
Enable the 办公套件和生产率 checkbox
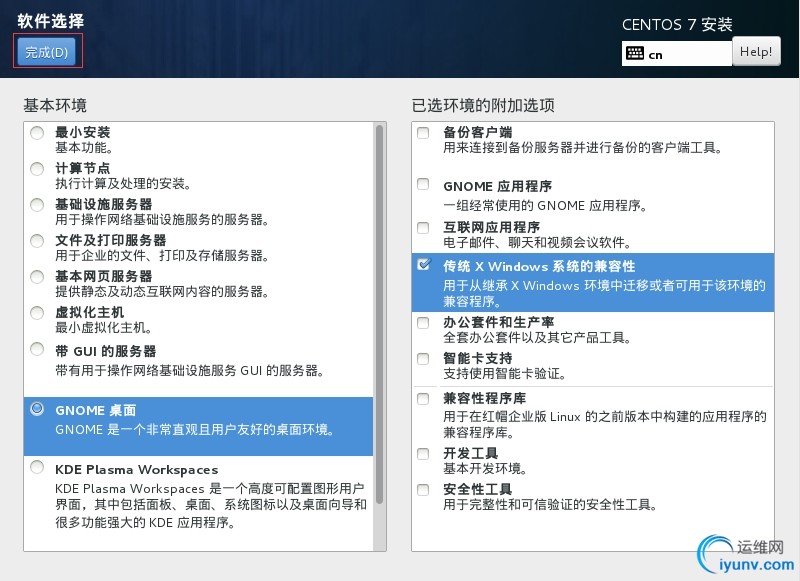click(423, 323)
